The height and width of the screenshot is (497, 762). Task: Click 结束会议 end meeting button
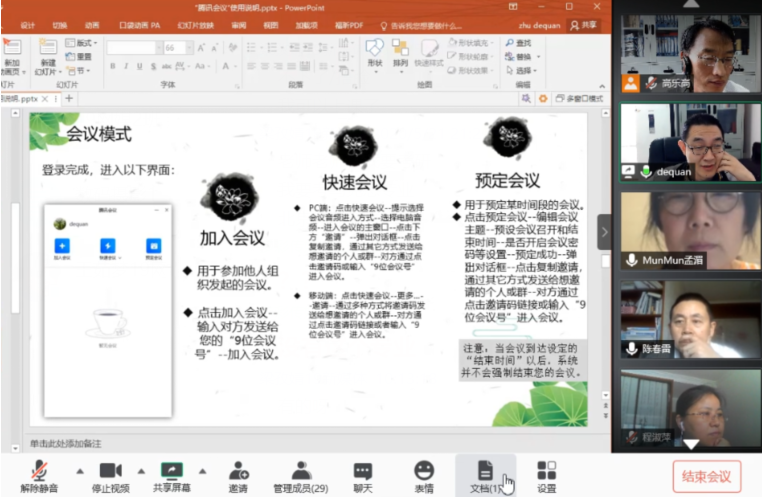tap(707, 477)
